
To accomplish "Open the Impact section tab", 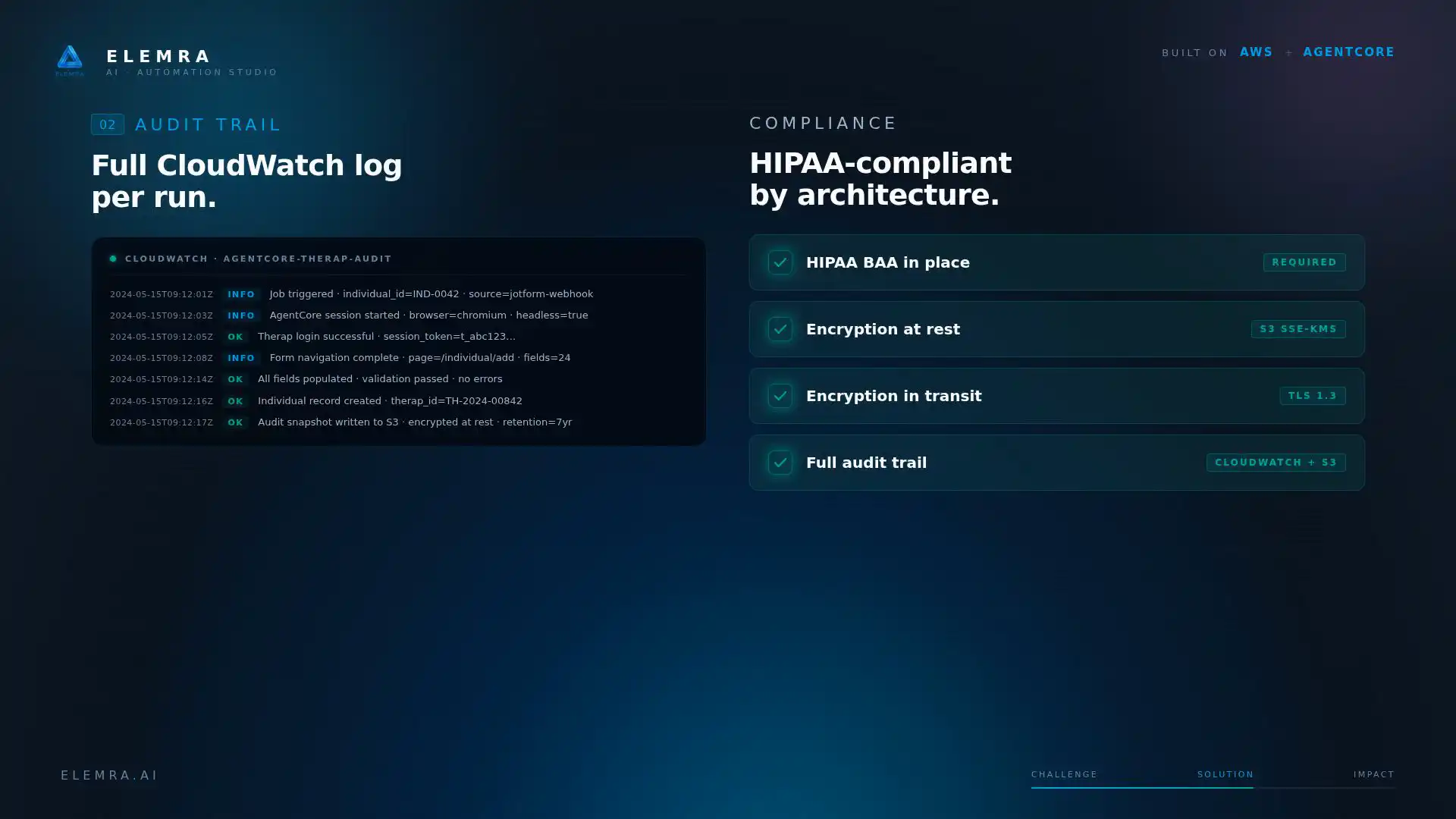I will click(x=1374, y=774).
